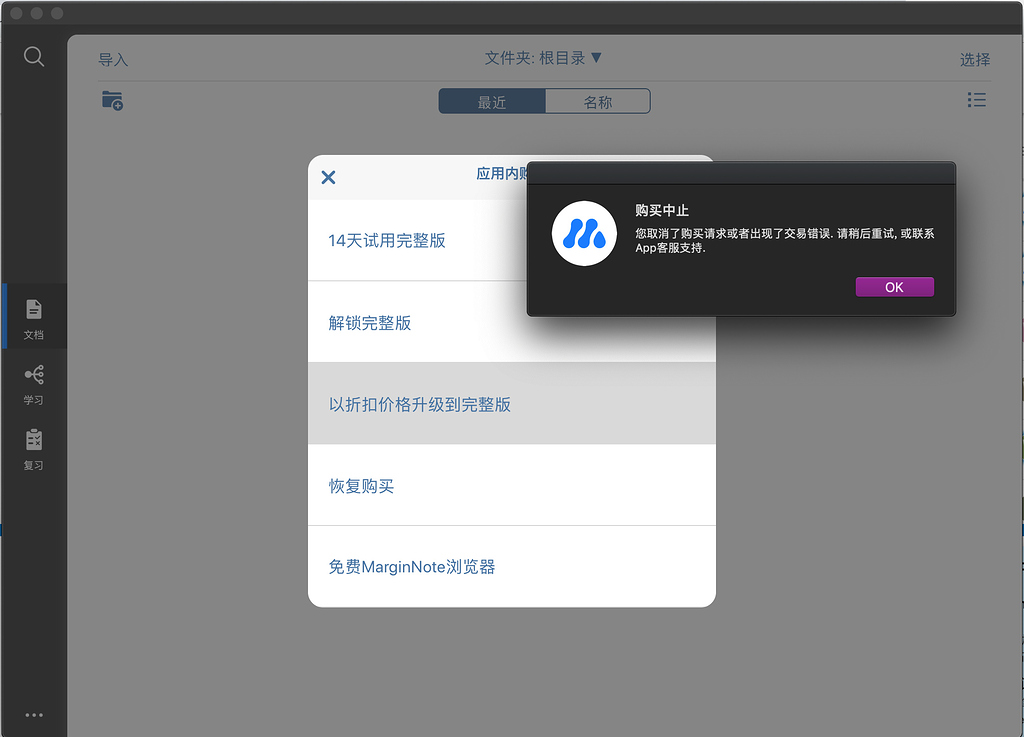Click 选择 to enter selection mode

coord(975,60)
